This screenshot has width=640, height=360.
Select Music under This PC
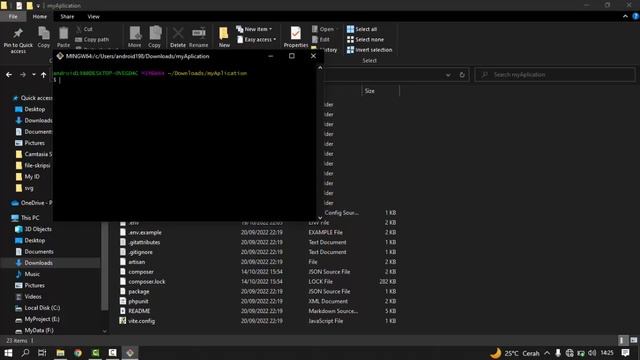click(28, 274)
